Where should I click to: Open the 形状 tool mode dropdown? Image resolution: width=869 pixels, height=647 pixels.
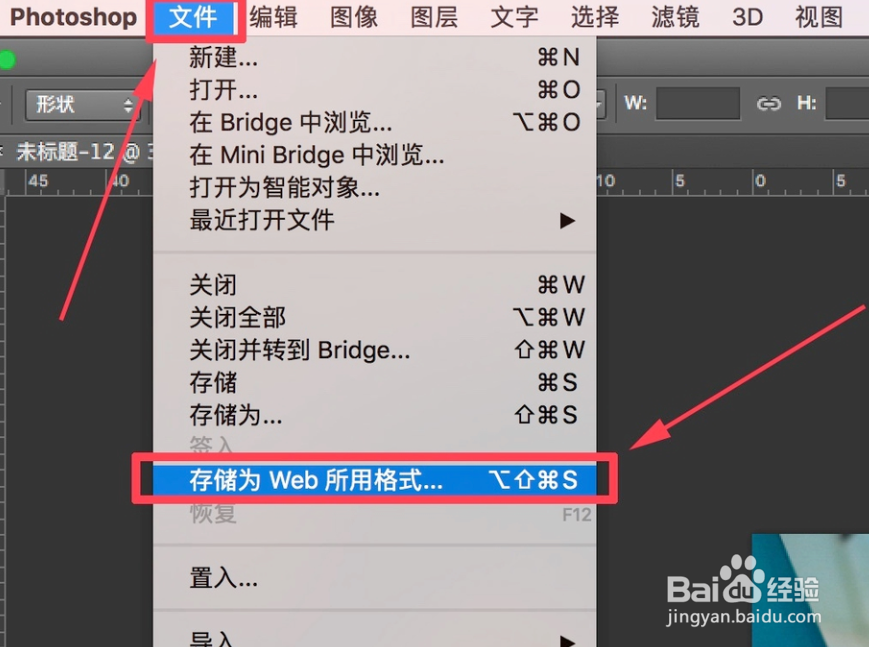click(x=83, y=104)
